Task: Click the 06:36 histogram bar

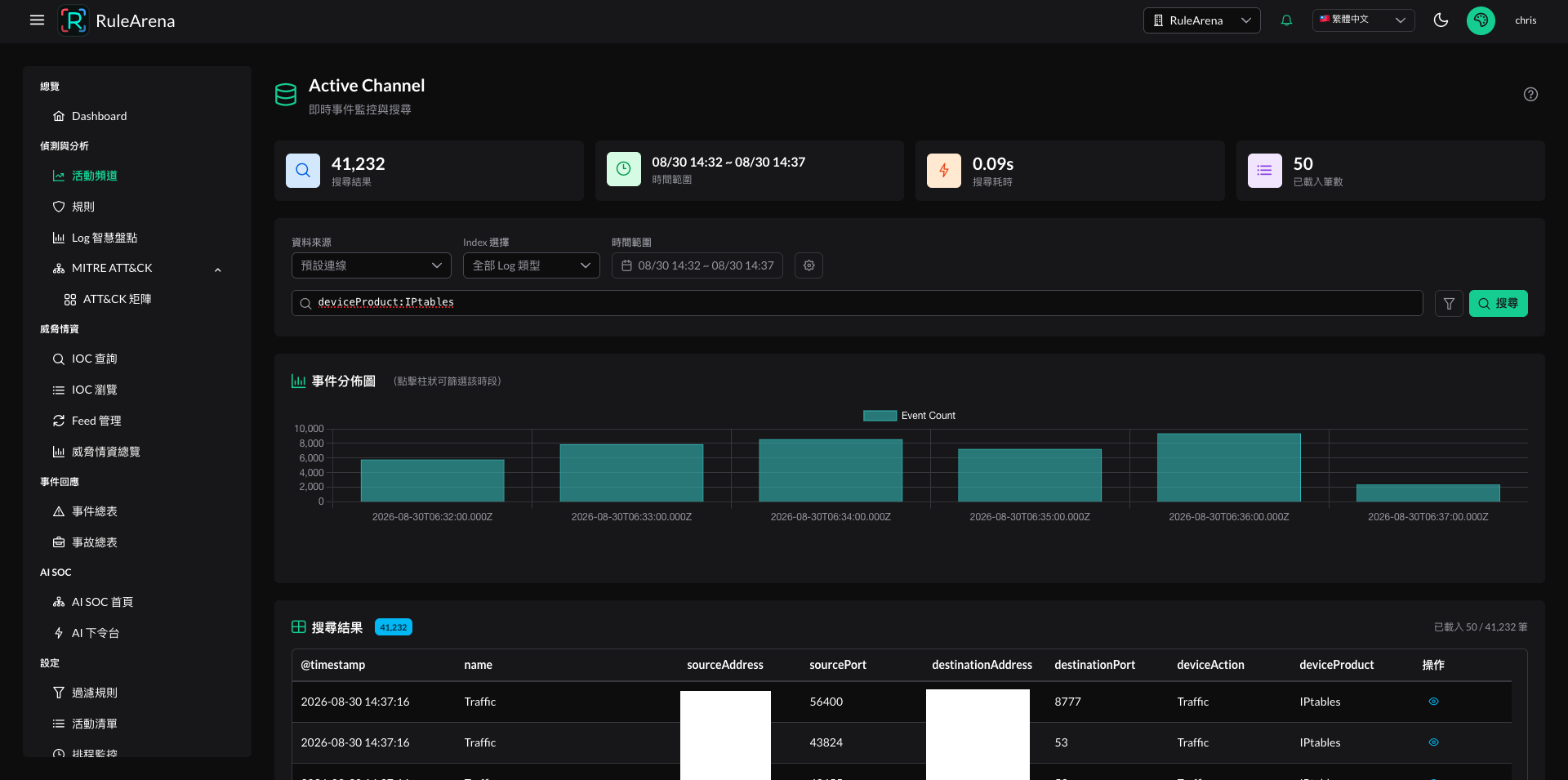Action: tap(1228, 467)
